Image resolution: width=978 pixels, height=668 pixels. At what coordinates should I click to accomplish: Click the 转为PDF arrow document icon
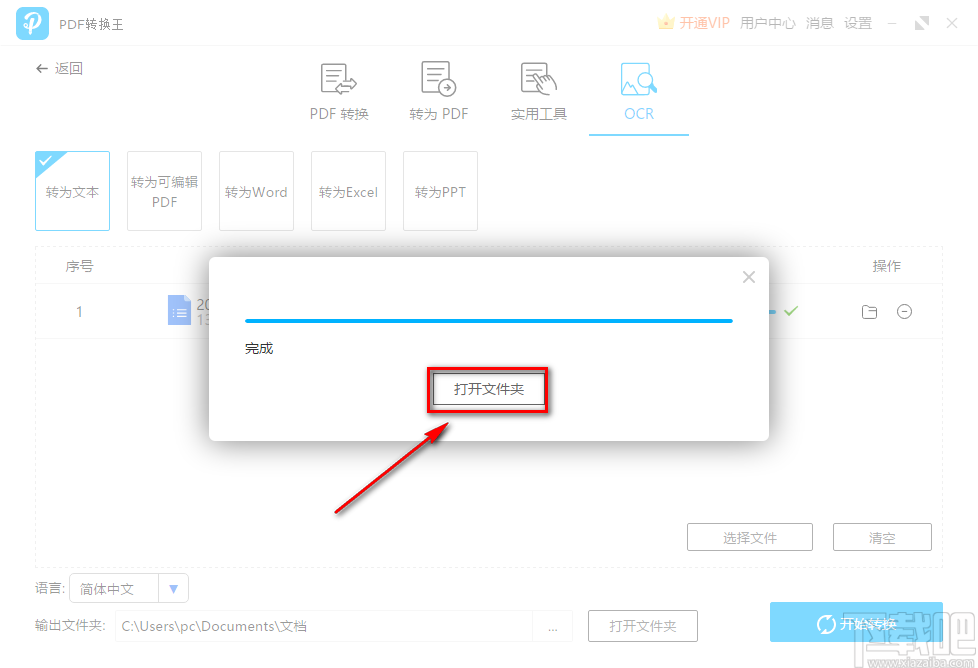pos(438,78)
